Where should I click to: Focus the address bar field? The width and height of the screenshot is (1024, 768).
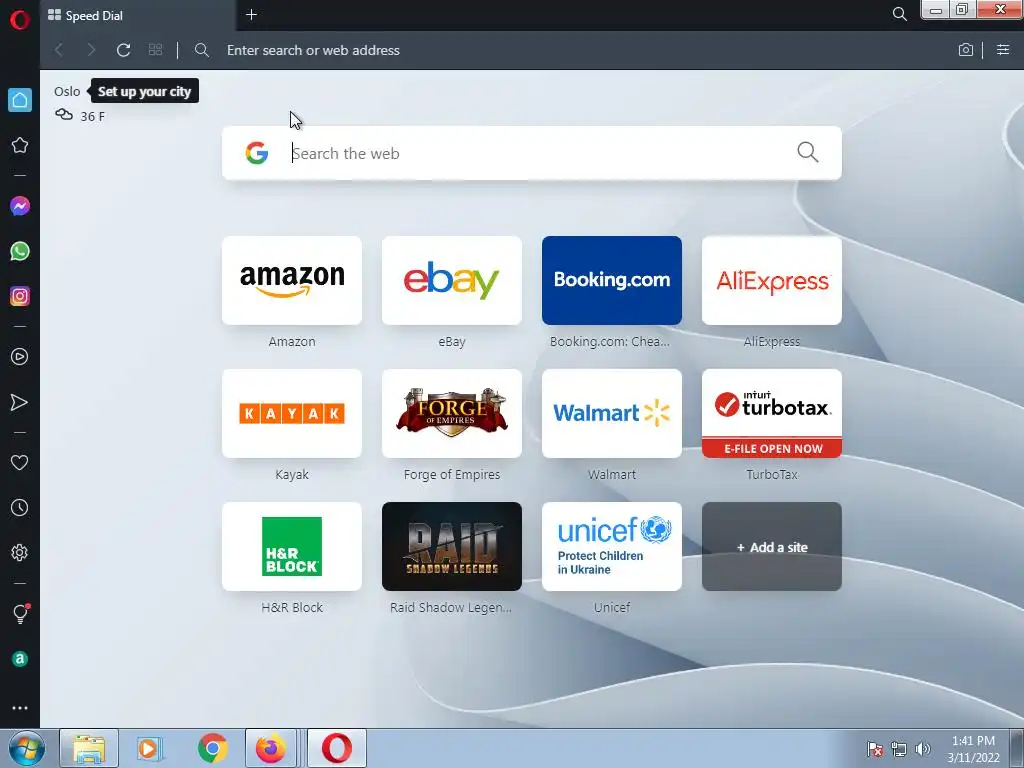(575, 50)
